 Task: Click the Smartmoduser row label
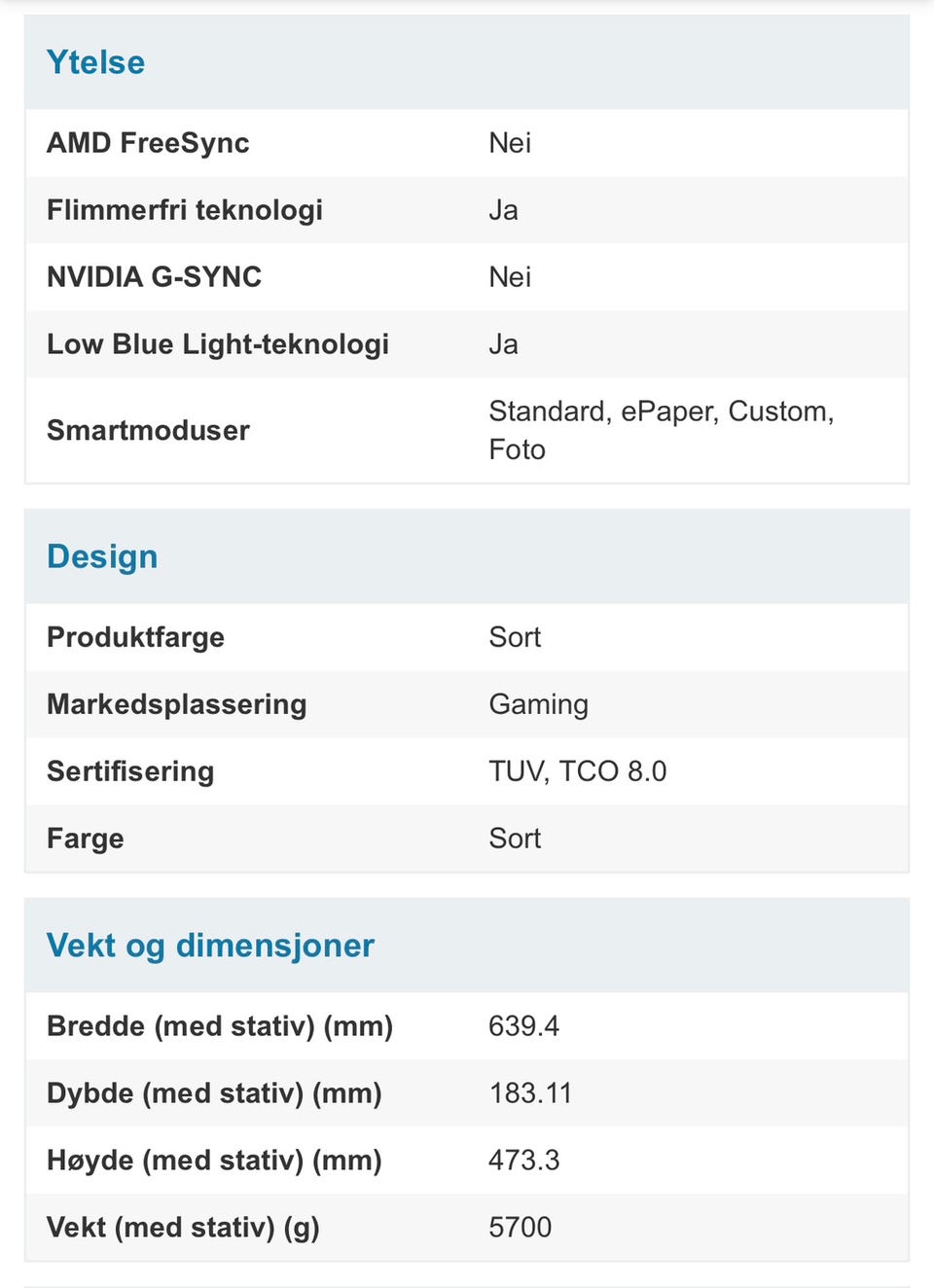(x=148, y=430)
